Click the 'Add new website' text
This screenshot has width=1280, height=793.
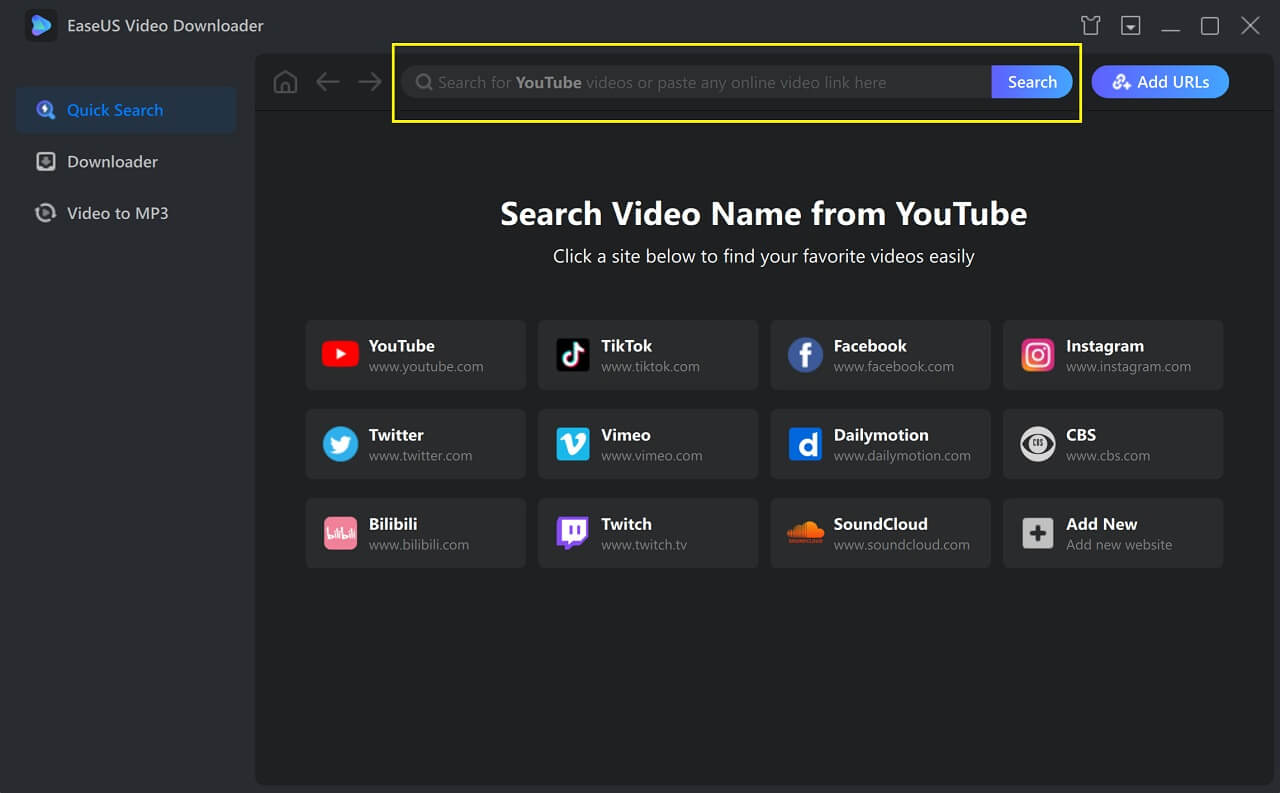1119,545
